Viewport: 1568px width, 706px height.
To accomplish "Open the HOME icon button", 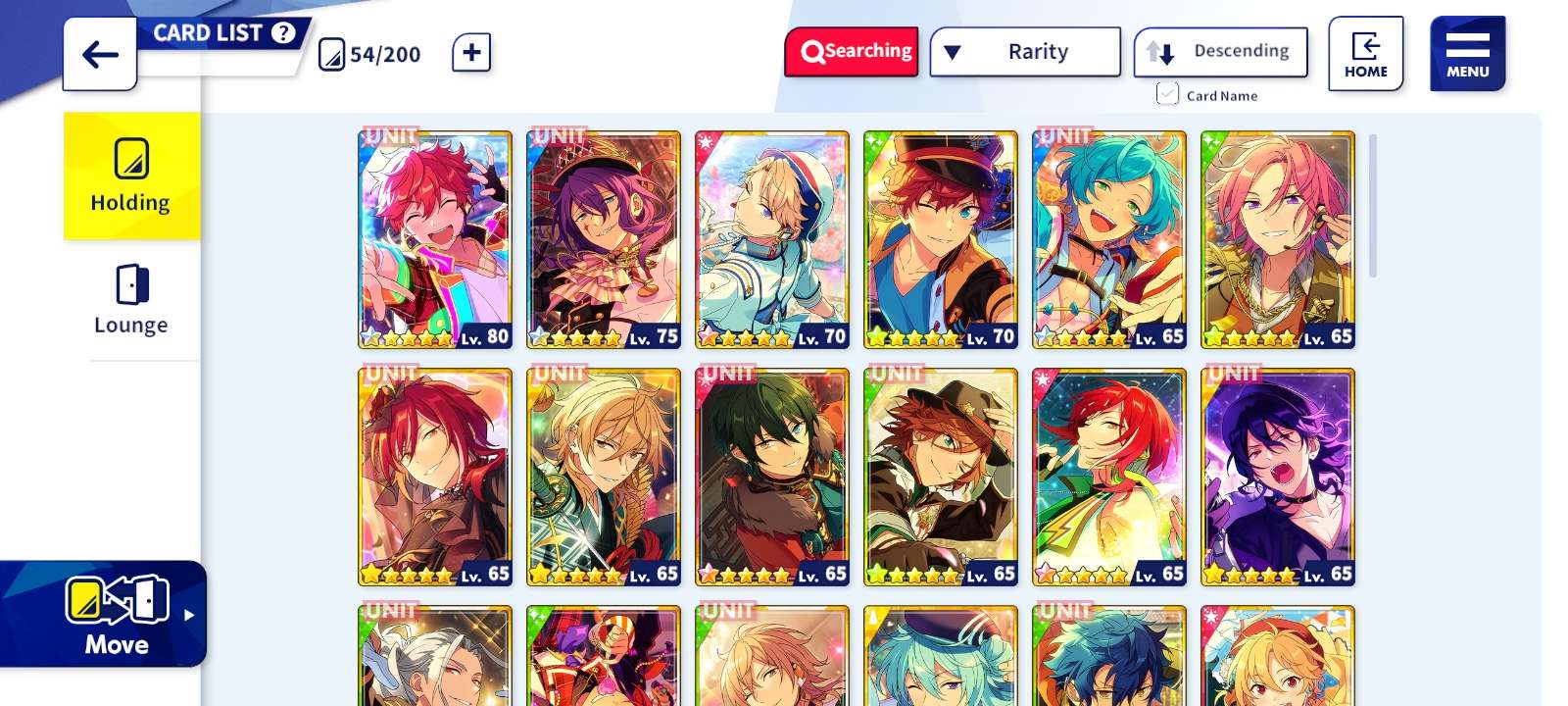I will click(1365, 54).
